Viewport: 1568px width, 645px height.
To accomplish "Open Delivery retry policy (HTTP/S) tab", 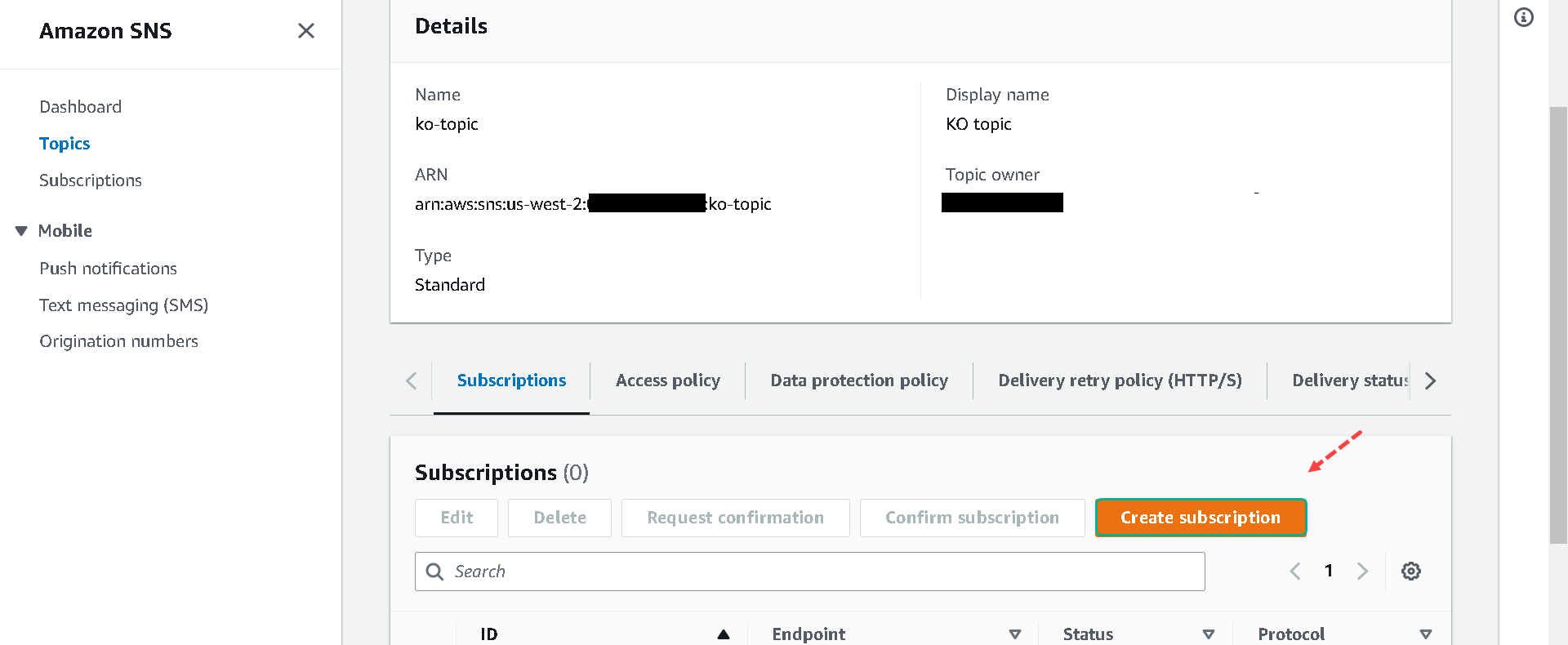I will click(1120, 380).
